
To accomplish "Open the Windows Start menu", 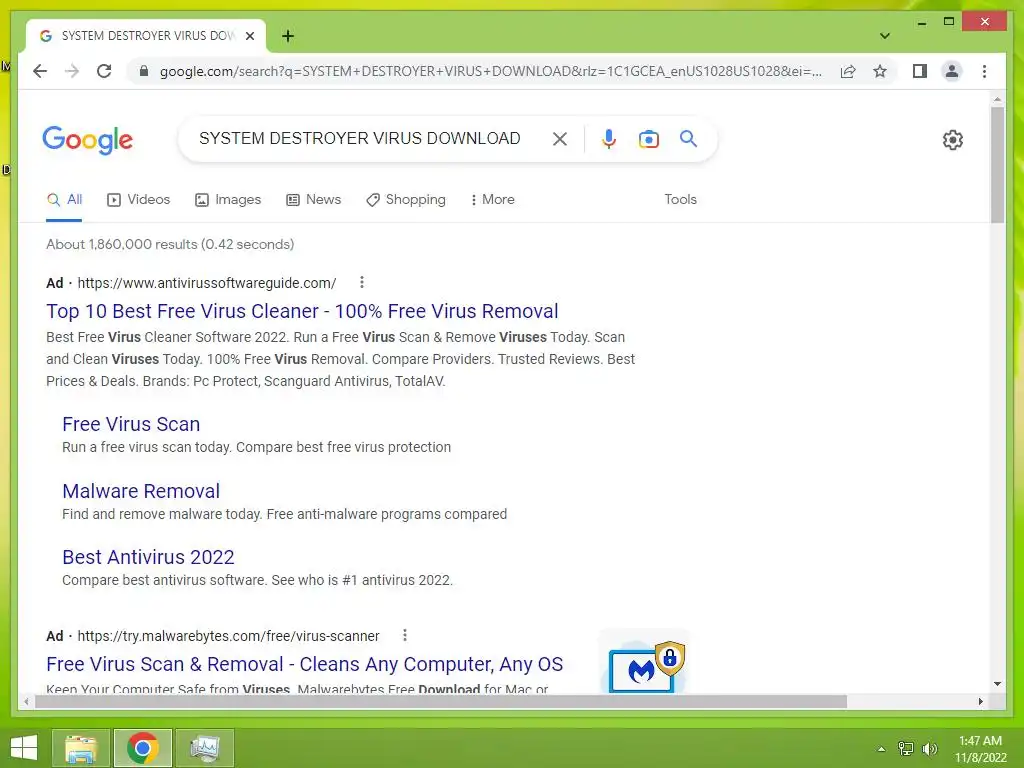I will pyautogui.click(x=24, y=748).
